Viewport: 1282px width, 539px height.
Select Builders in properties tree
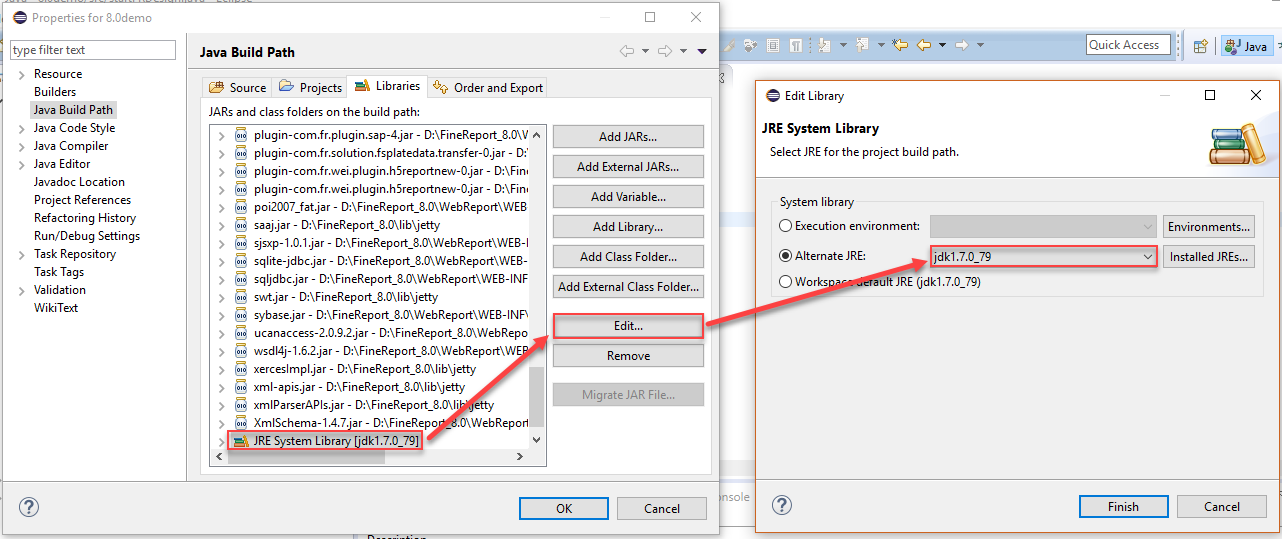(x=55, y=92)
